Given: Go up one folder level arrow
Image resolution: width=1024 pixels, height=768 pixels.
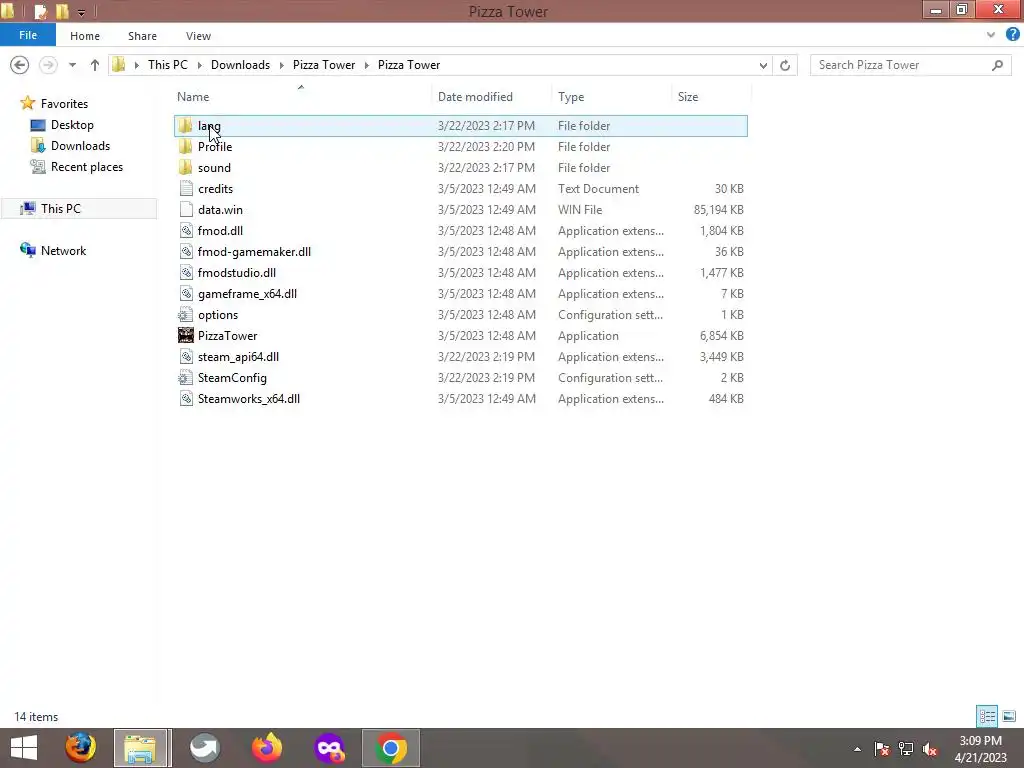Looking at the screenshot, I should (x=95, y=65).
